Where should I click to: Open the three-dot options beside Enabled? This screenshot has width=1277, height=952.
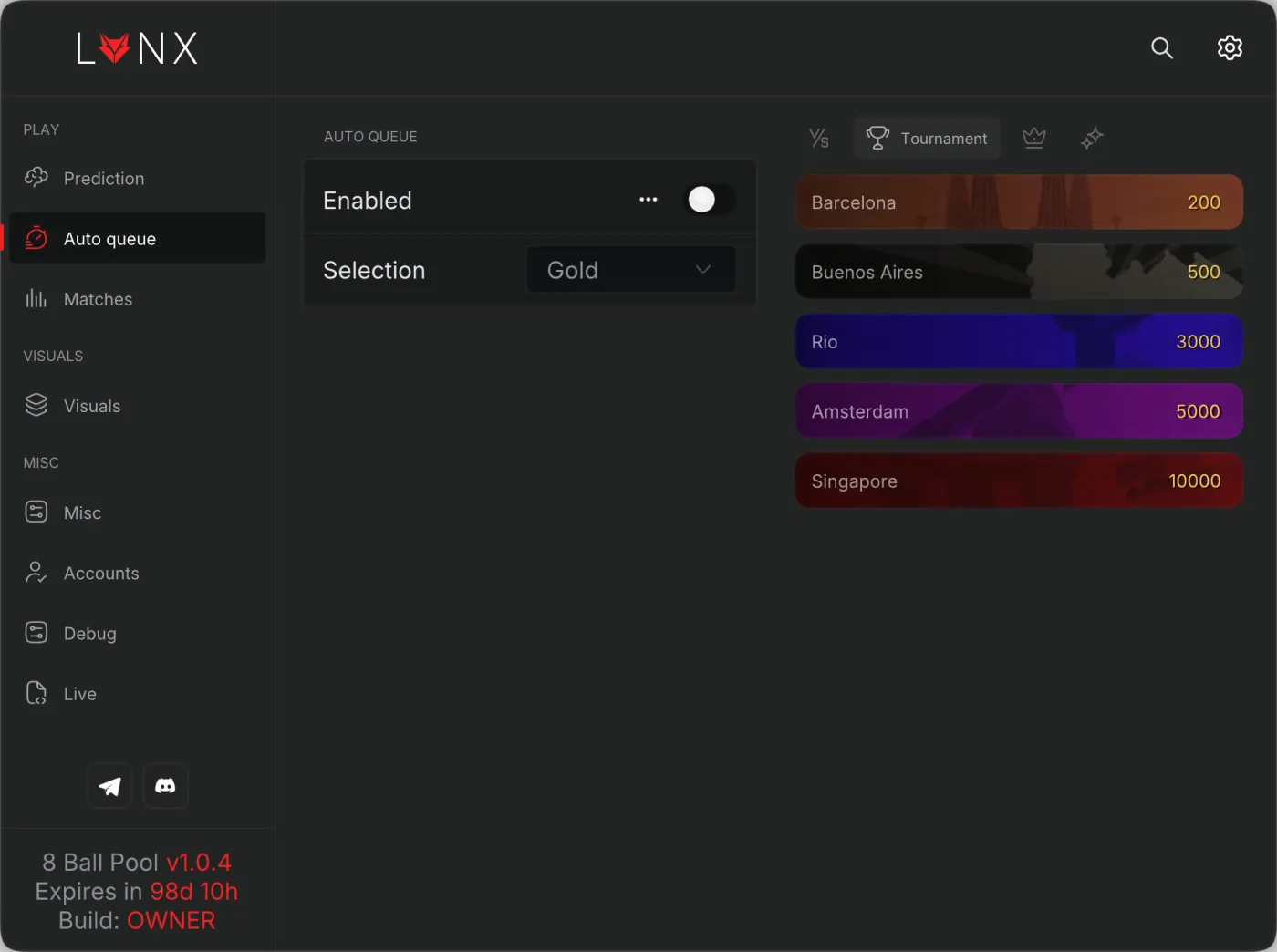(649, 200)
